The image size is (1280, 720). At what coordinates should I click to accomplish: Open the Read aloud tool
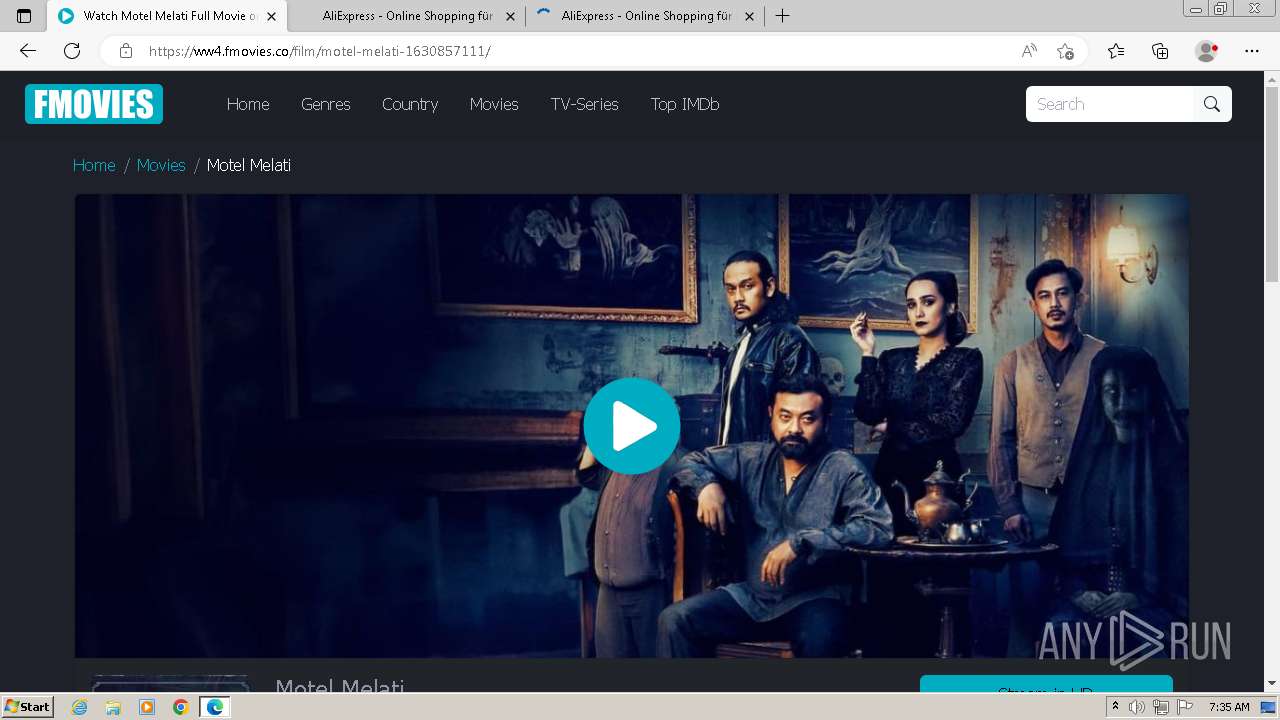click(x=1029, y=51)
